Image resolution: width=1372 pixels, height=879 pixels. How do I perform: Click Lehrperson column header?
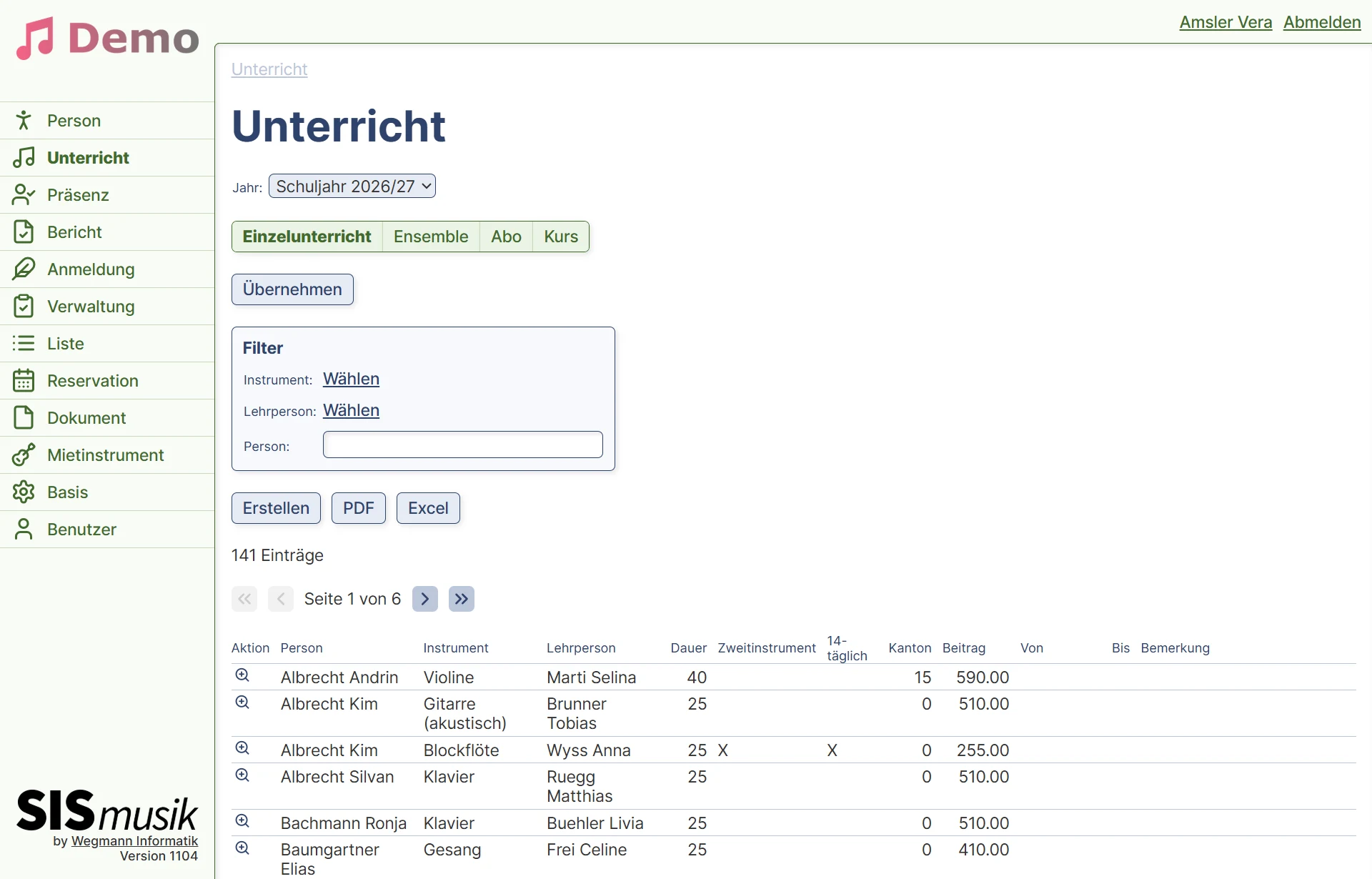(x=581, y=648)
